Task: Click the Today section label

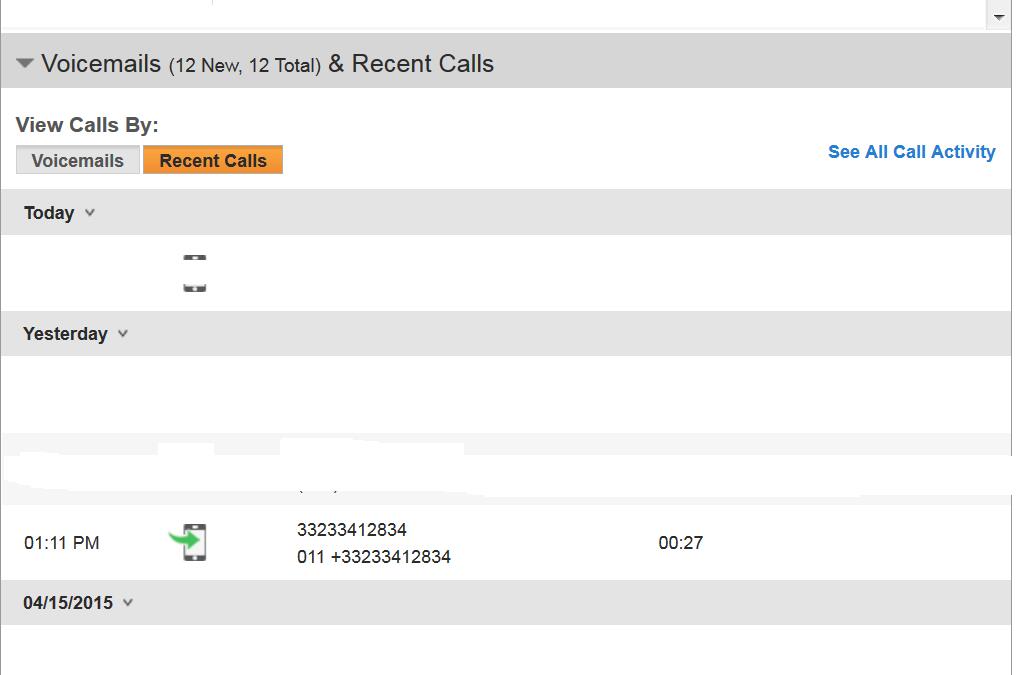Action: tap(49, 213)
